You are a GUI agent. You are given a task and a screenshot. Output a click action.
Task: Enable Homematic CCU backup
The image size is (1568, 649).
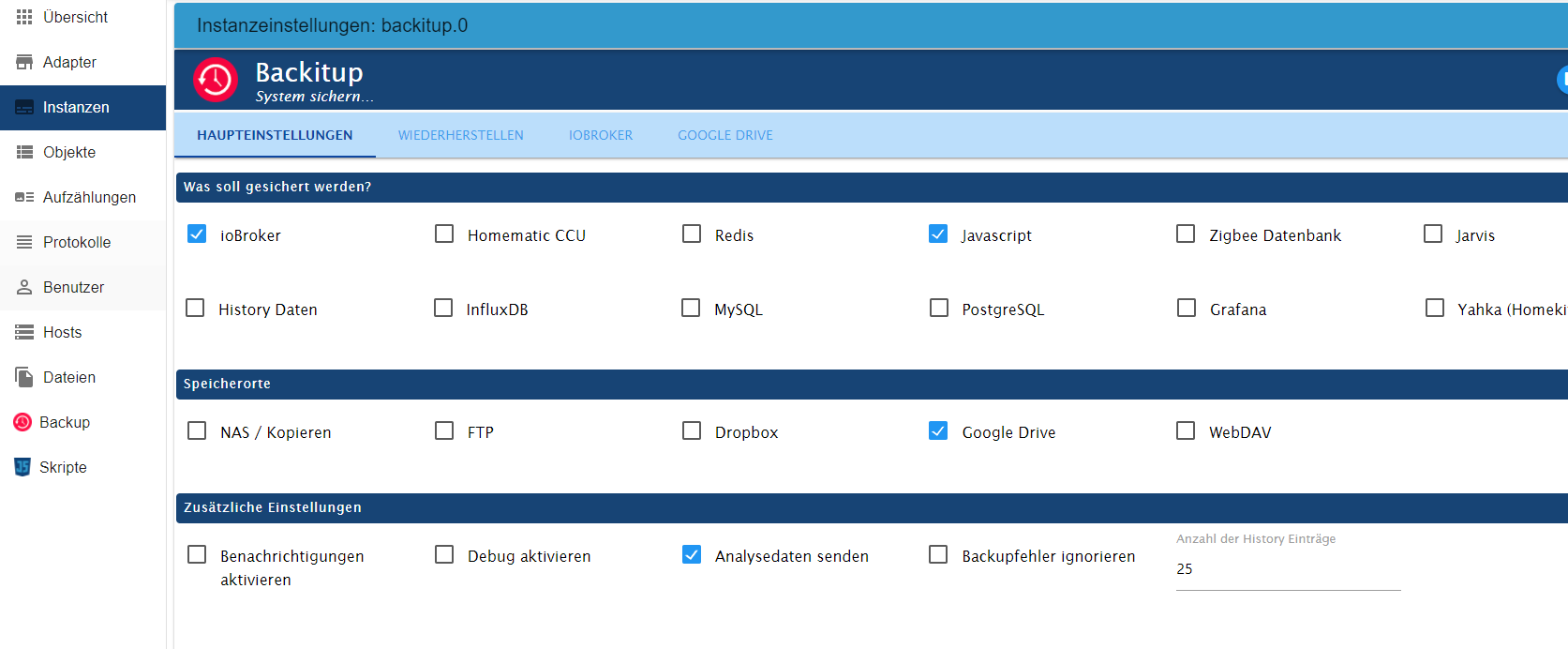pyautogui.click(x=444, y=234)
